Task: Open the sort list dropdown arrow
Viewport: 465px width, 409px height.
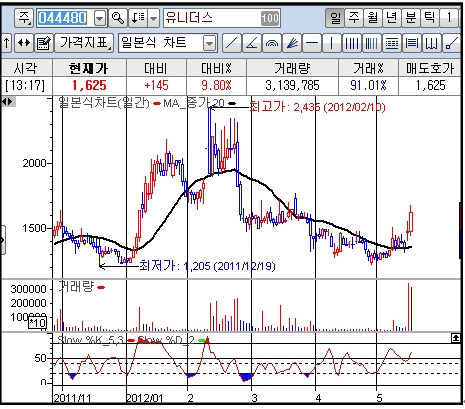Action: click(x=153, y=18)
